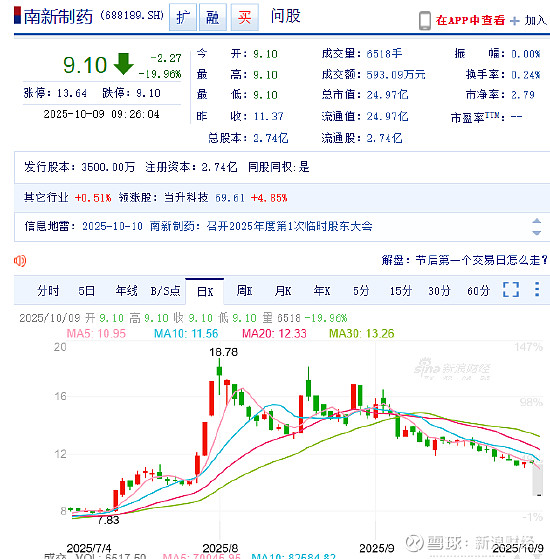Open the 解盘 节后第一个交易日怎么走 link
The image size is (550, 559).
(464, 260)
